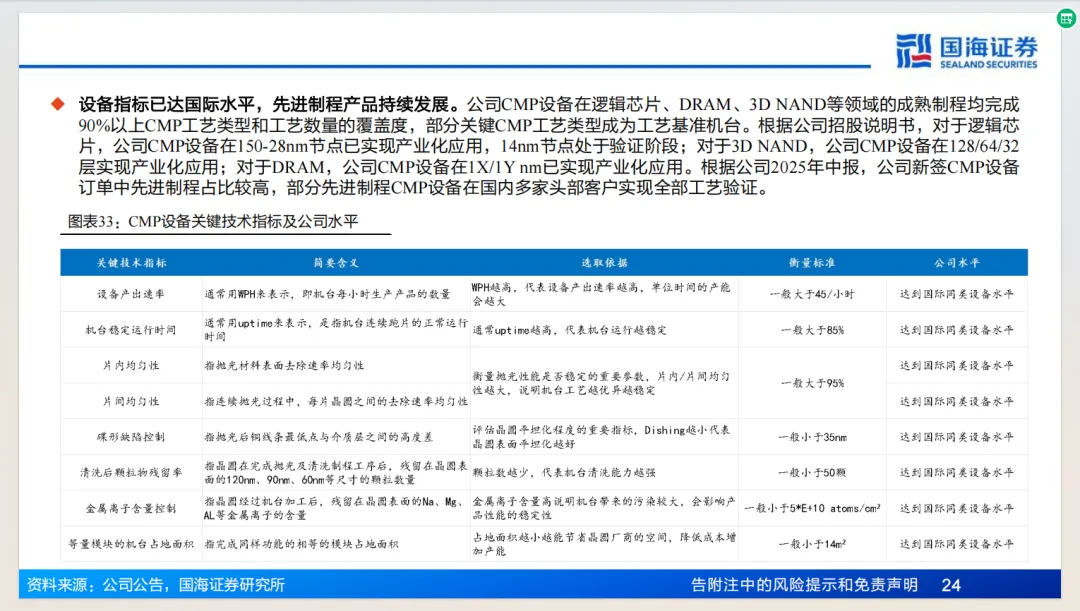Click the 国海证券 Sealand Securities logo
The image size is (1080, 611).
(966, 52)
